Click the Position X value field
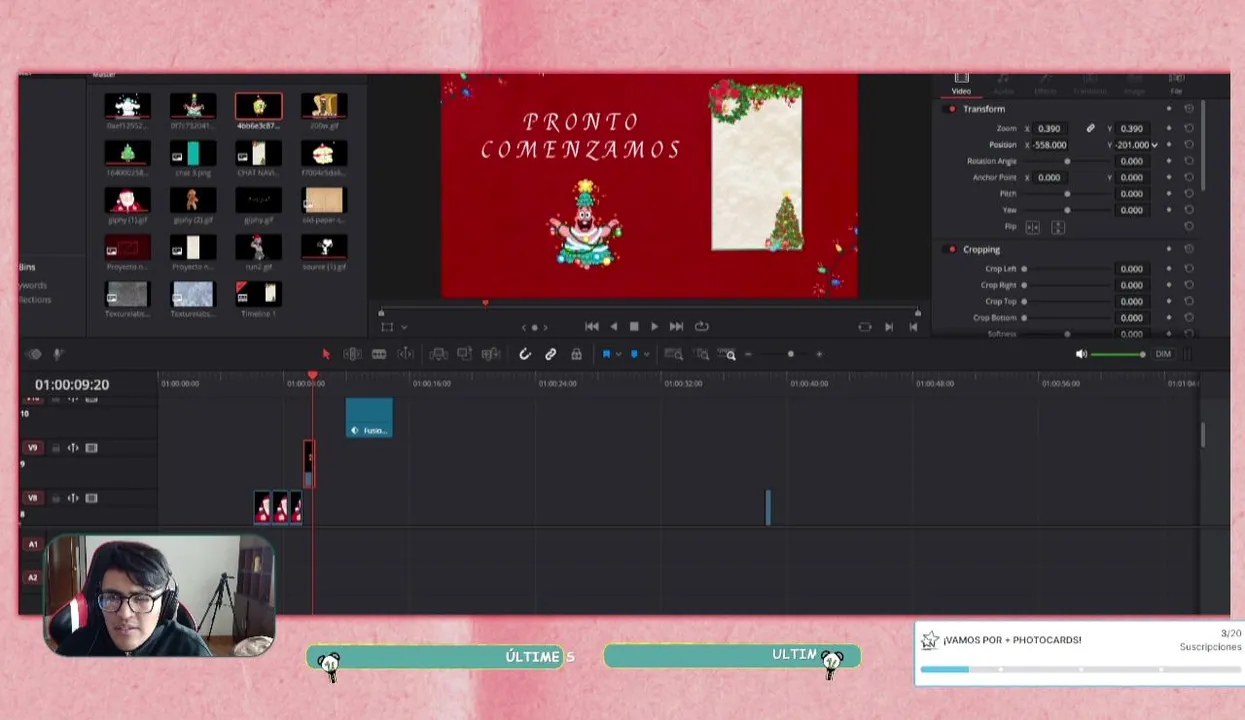This screenshot has height=720, width=1245. [x=1050, y=145]
